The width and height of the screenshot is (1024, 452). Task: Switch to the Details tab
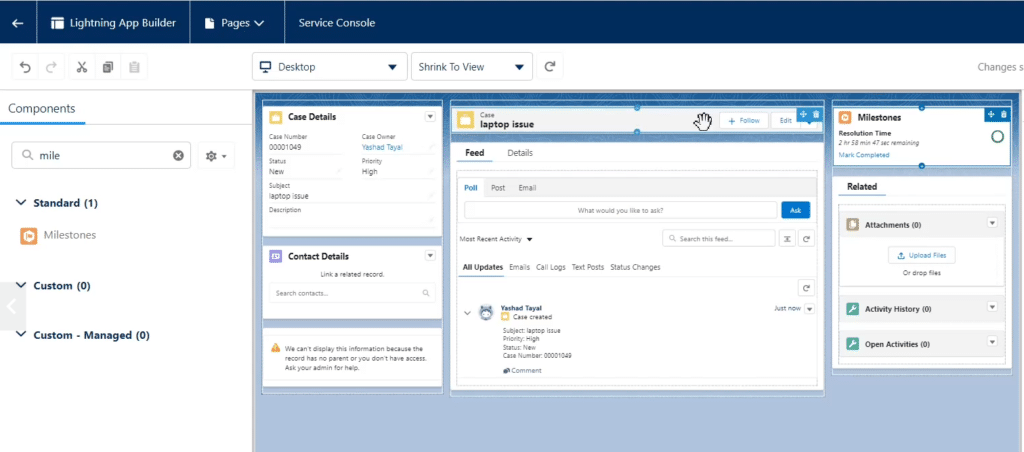click(x=520, y=153)
